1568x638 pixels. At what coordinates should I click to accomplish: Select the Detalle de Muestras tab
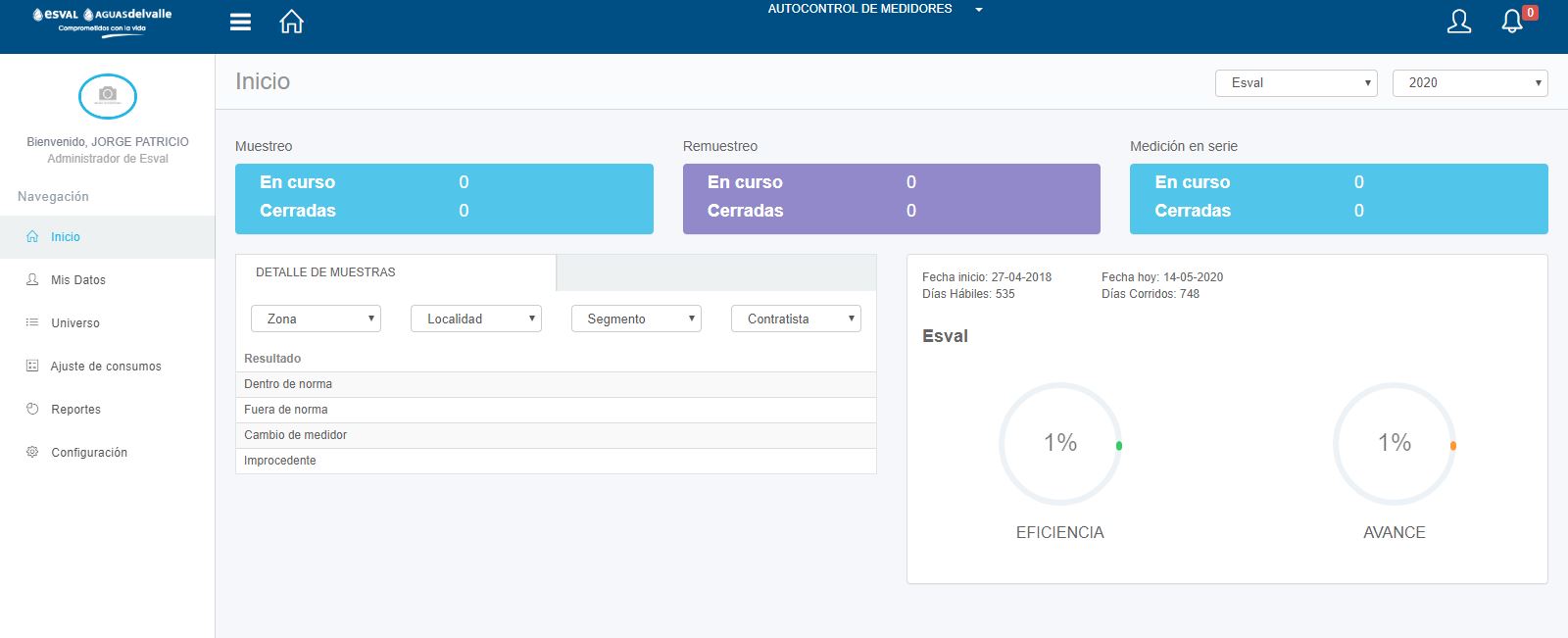coord(325,272)
